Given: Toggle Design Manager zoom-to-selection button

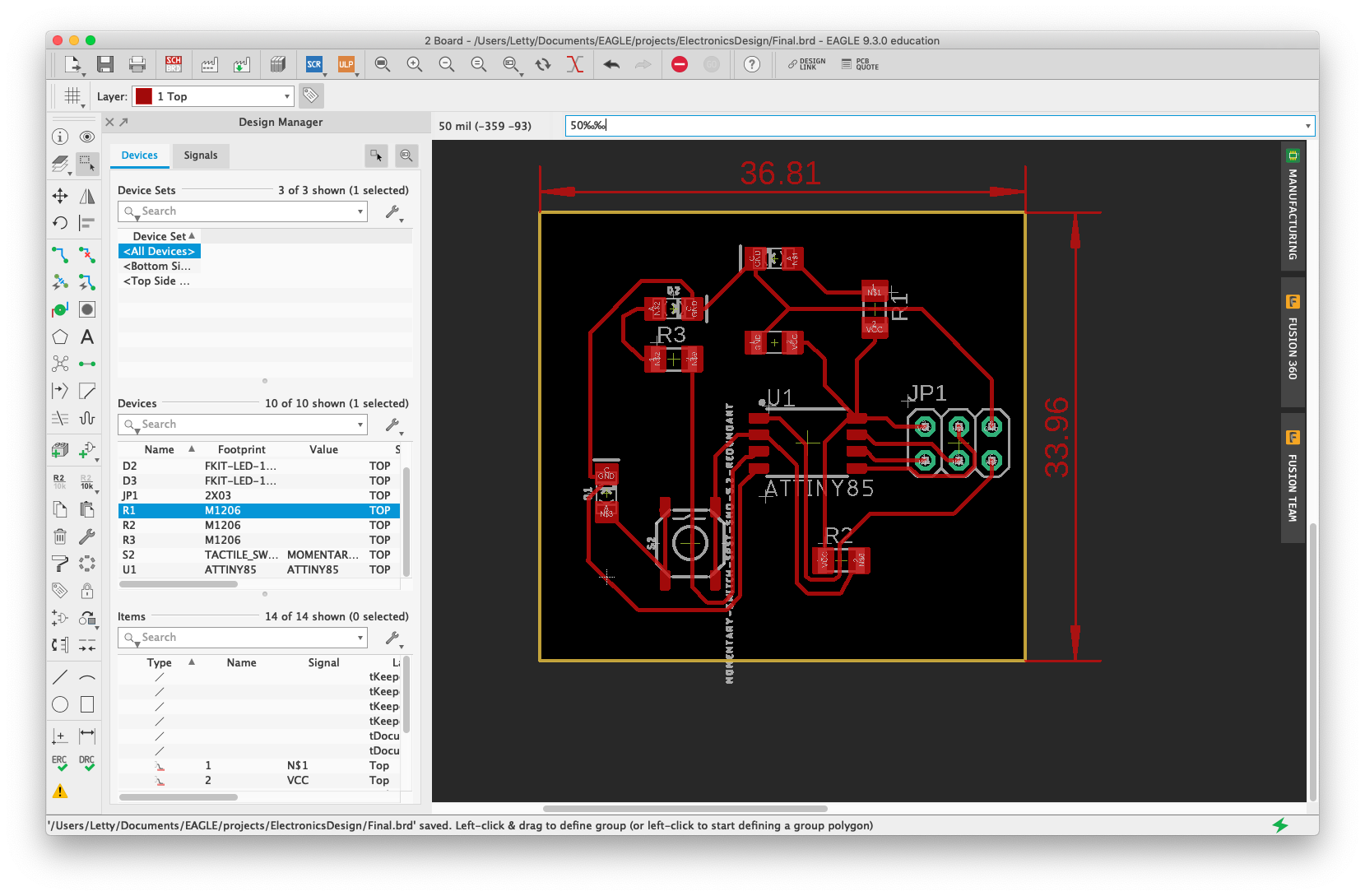Looking at the screenshot, I should [406, 156].
